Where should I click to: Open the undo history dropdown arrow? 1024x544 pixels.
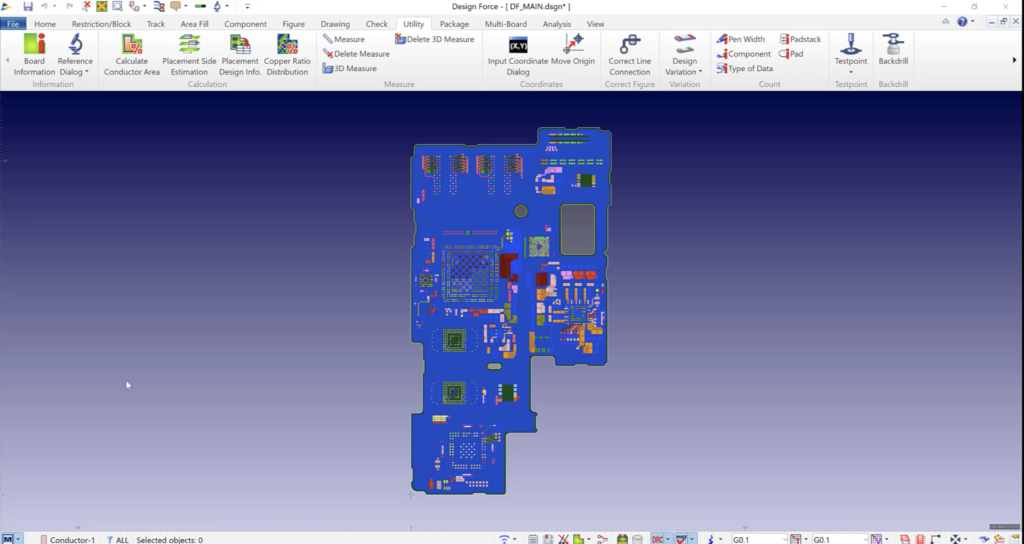[54, 7]
